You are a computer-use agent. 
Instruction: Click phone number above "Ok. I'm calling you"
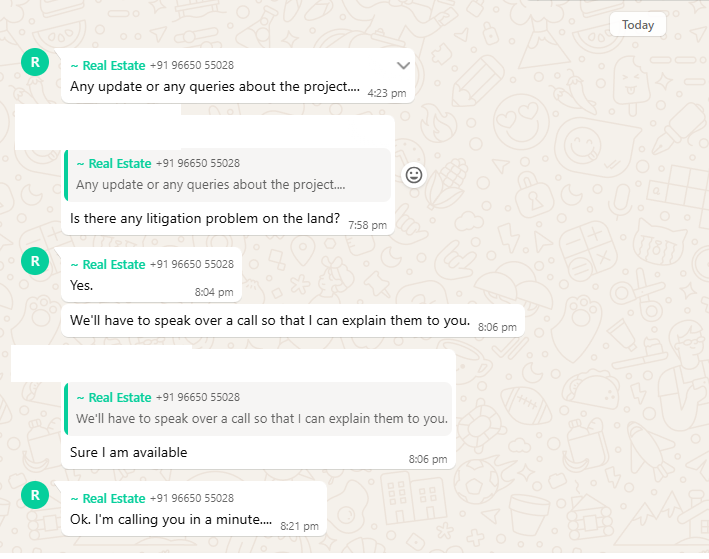coord(192,498)
